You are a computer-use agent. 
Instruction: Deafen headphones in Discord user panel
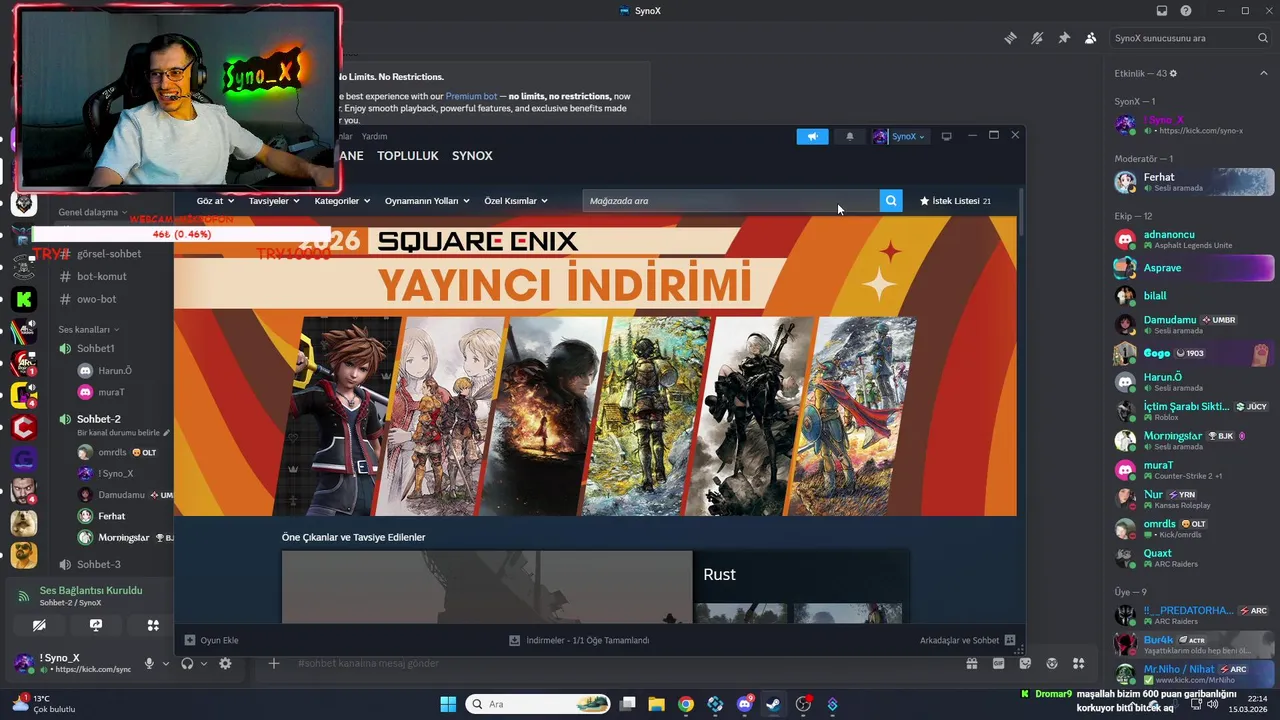click(x=186, y=663)
